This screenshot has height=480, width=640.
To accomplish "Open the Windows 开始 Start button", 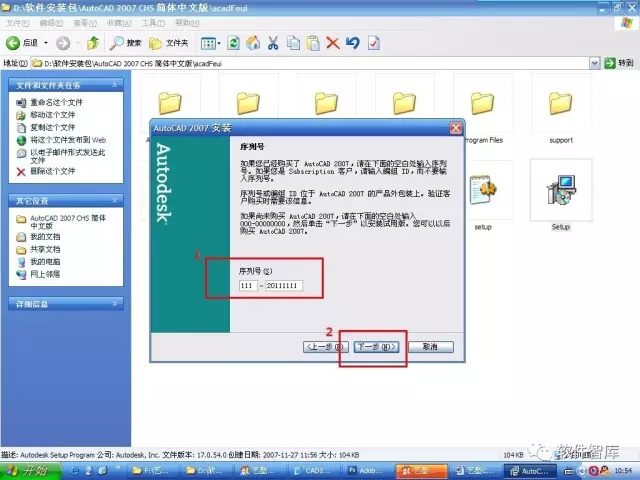I will pyautogui.click(x=29, y=471).
